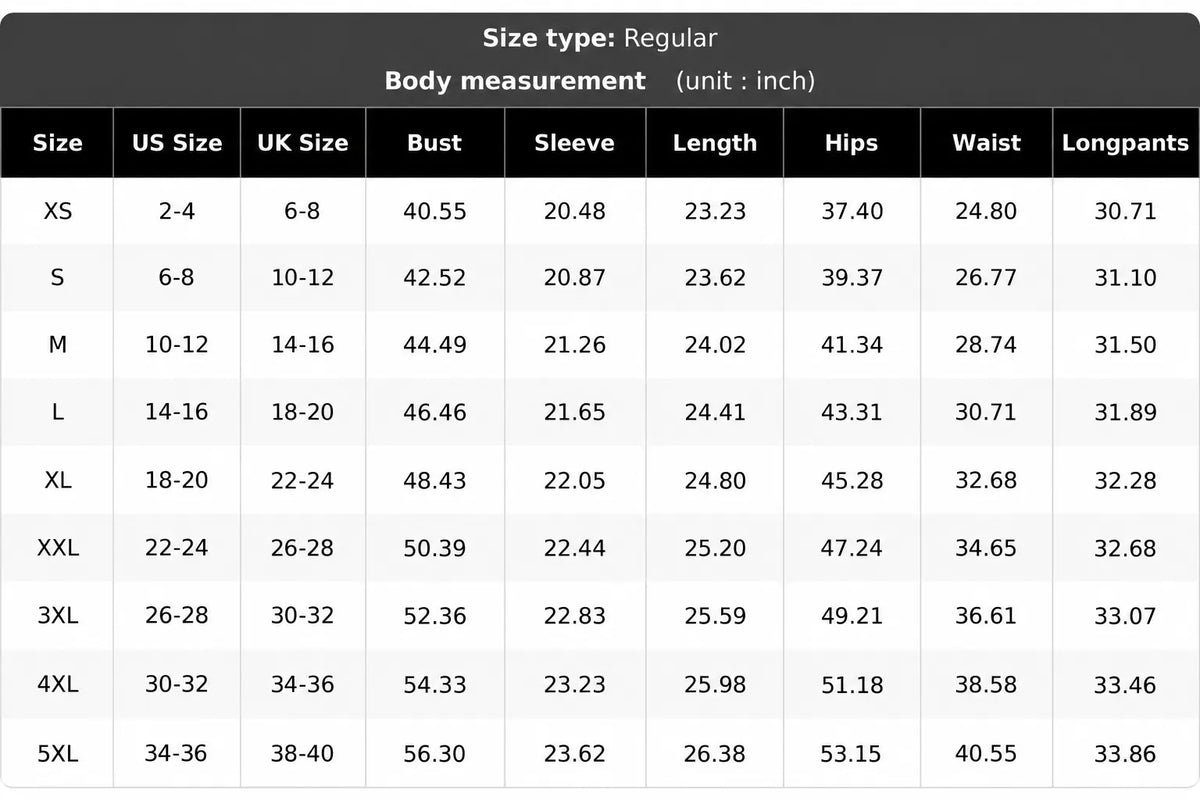Select the 14-16 US size cell for L
Image resolution: width=1200 pixels, height=800 pixels.
tap(177, 412)
